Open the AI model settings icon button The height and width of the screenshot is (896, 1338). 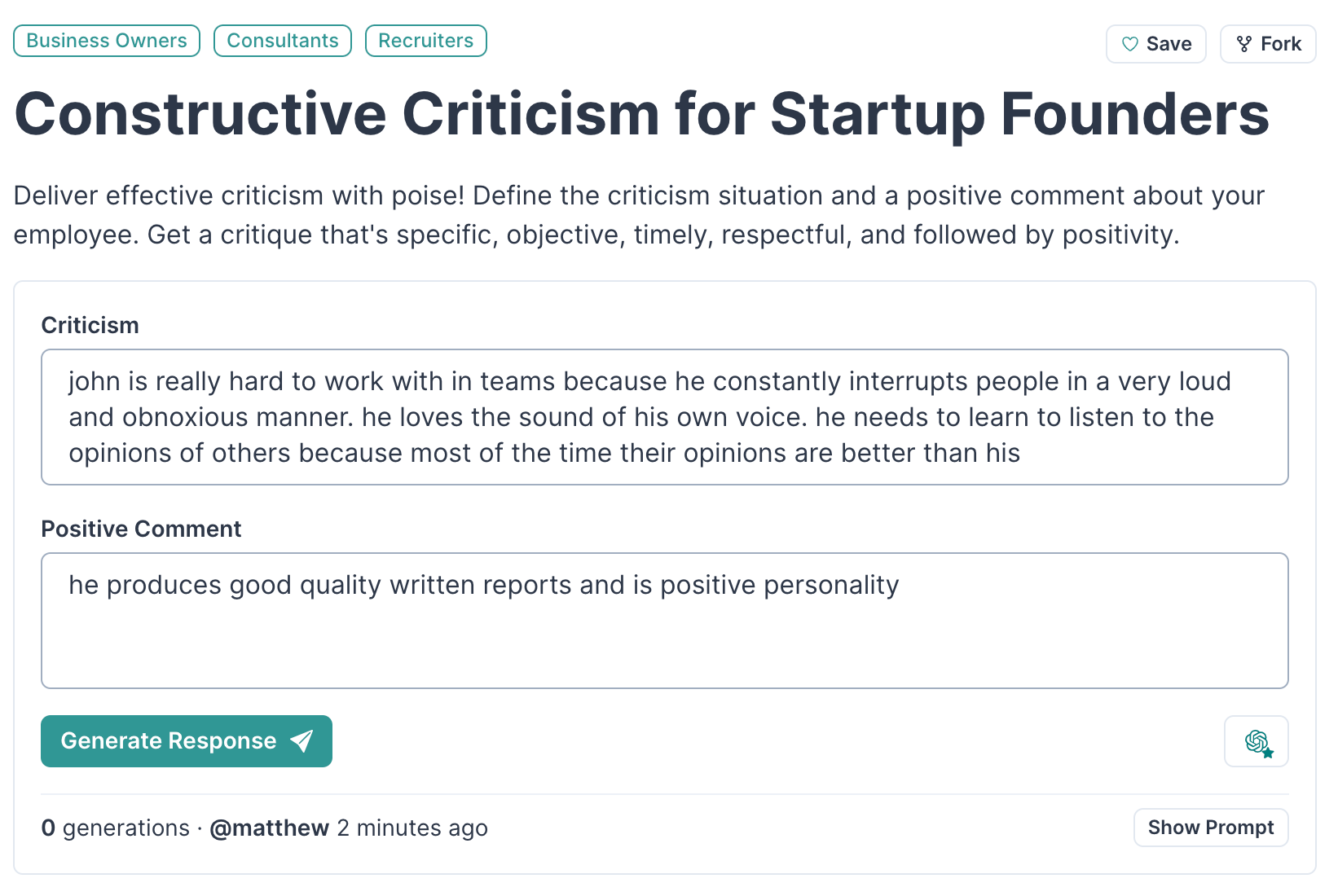1256,741
